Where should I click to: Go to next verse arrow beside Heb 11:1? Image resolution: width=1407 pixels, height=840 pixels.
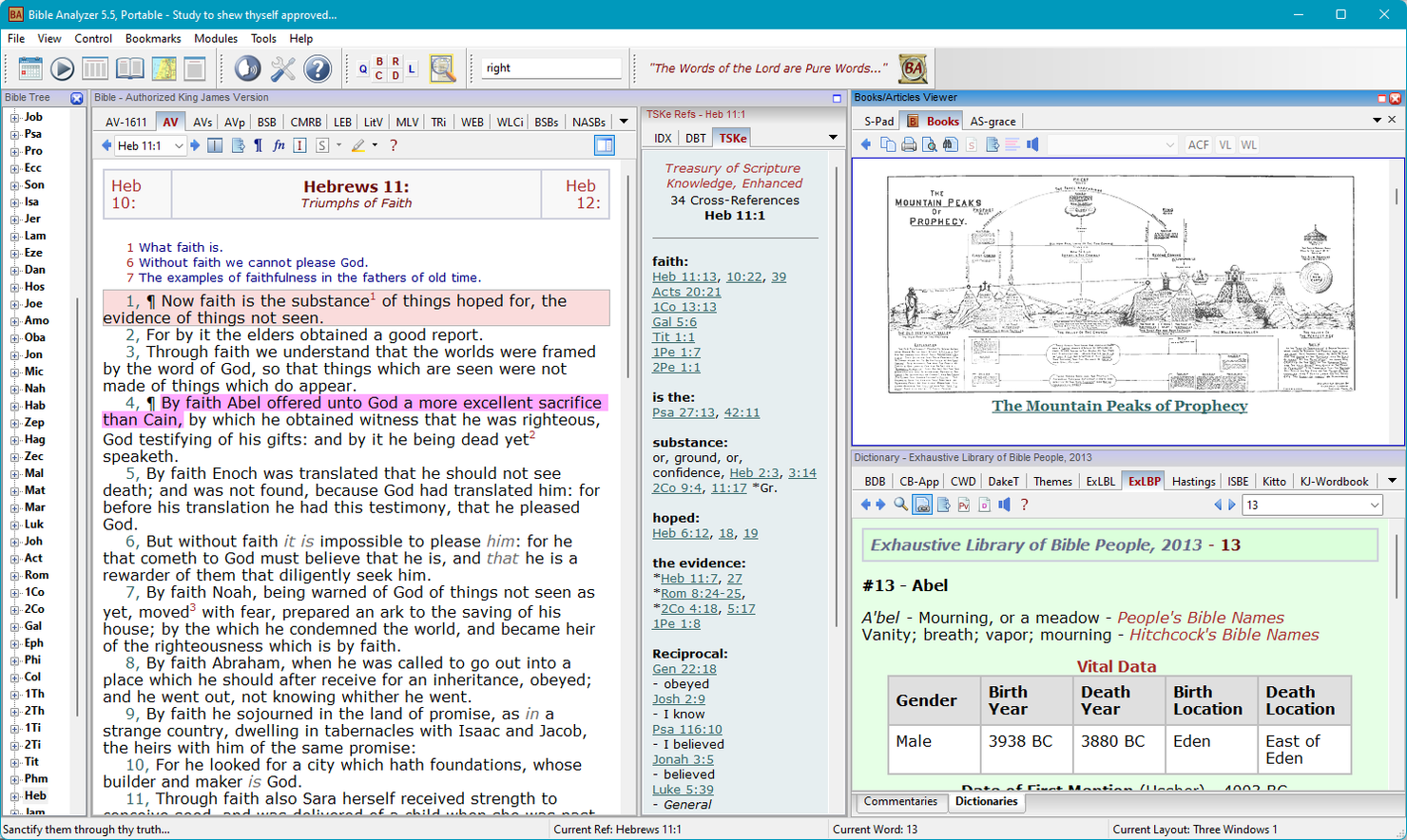(x=195, y=145)
